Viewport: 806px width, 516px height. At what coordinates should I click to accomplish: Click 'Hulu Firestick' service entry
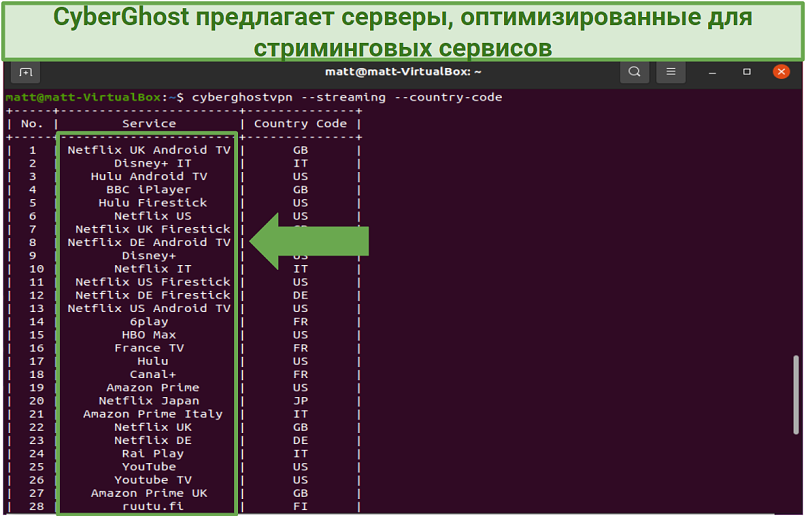153,202
